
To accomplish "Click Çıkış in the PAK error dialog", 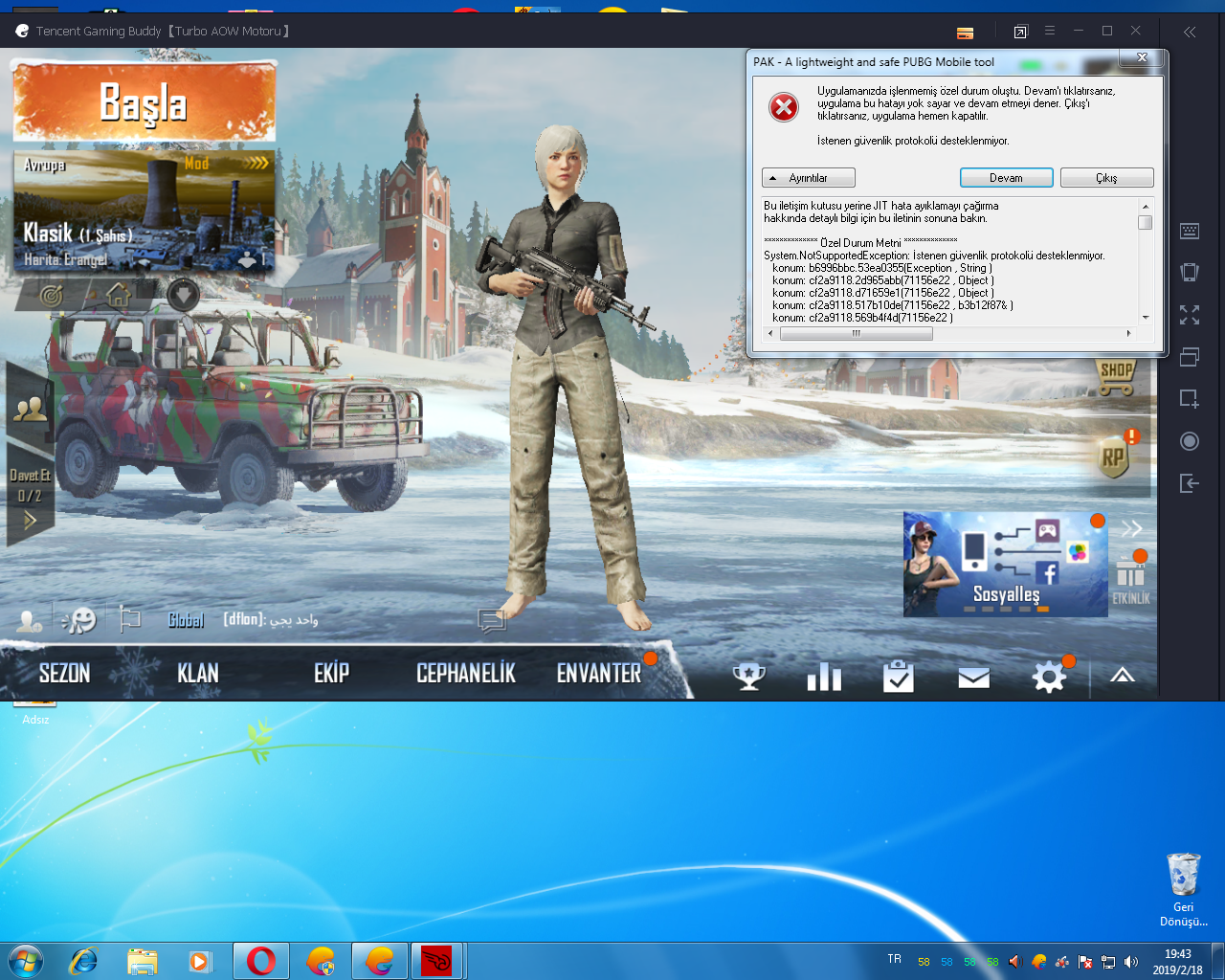I will (1106, 178).
